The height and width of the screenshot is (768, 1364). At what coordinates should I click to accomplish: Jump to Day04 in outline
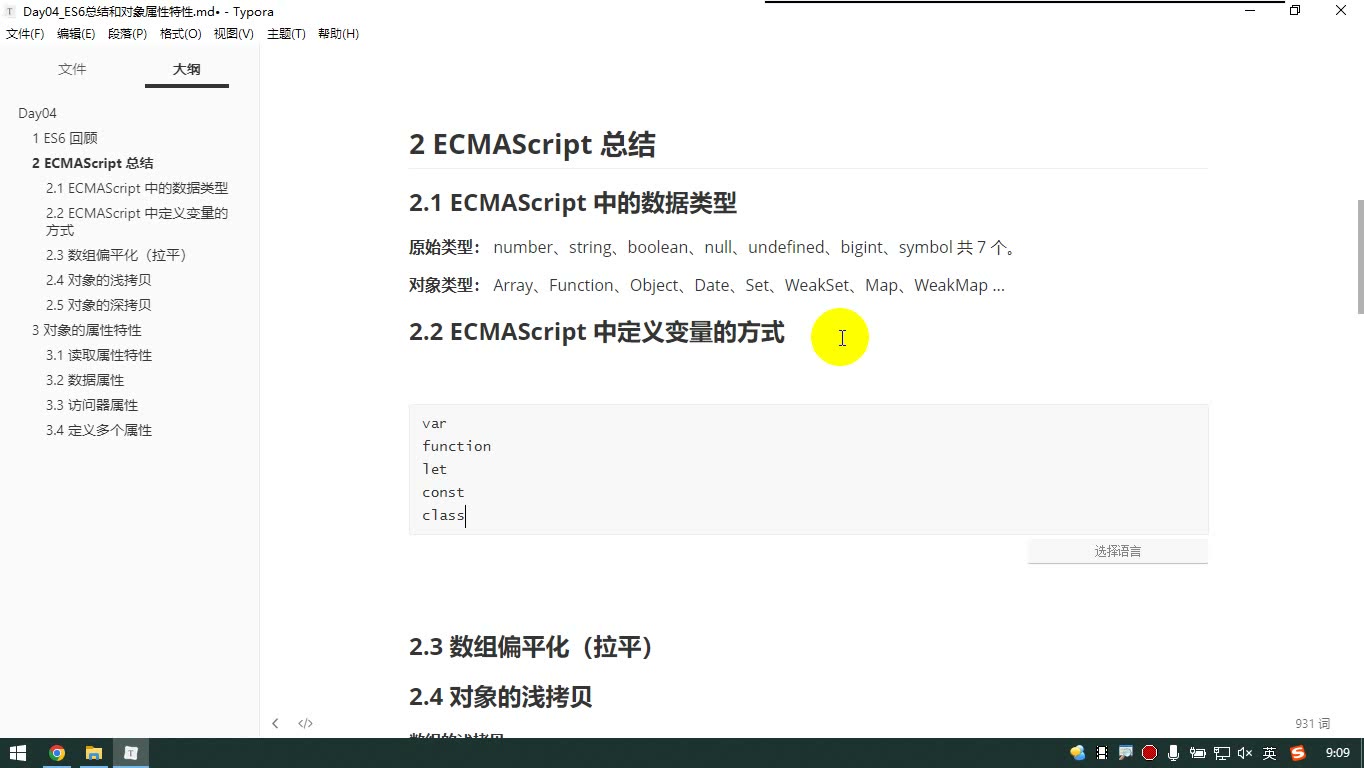tap(37, 113)
